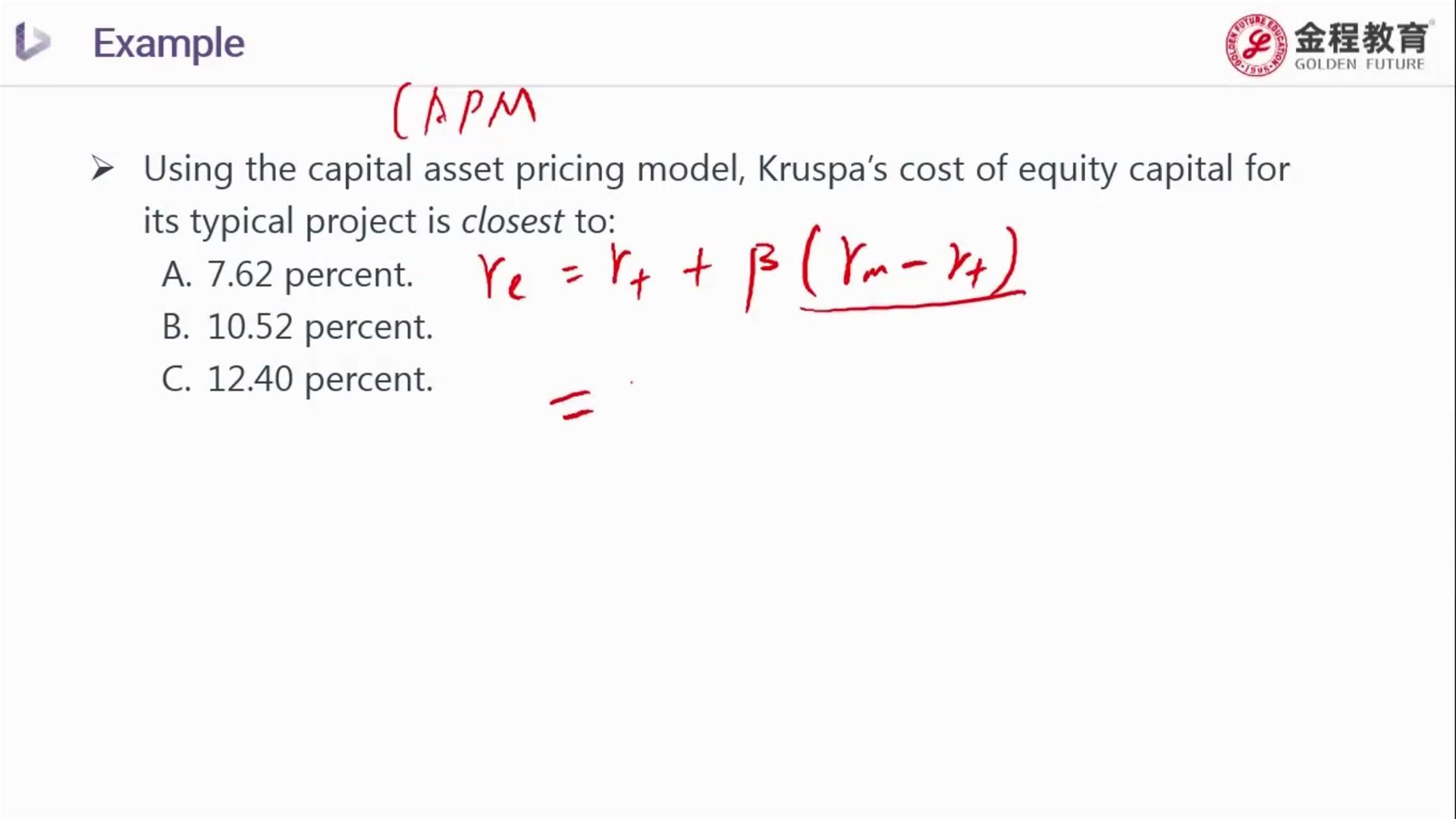
Task: Select answer option A, 7.62 percent
Action: pyautogui.click(x=287, y=275)
